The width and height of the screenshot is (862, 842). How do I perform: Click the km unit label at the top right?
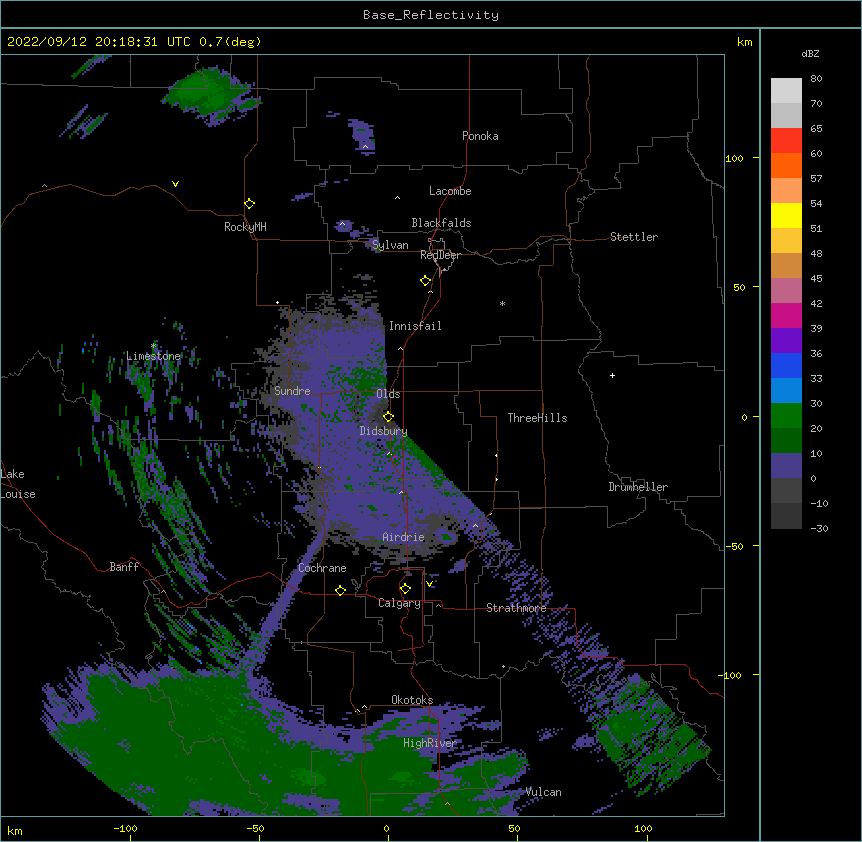744,42
